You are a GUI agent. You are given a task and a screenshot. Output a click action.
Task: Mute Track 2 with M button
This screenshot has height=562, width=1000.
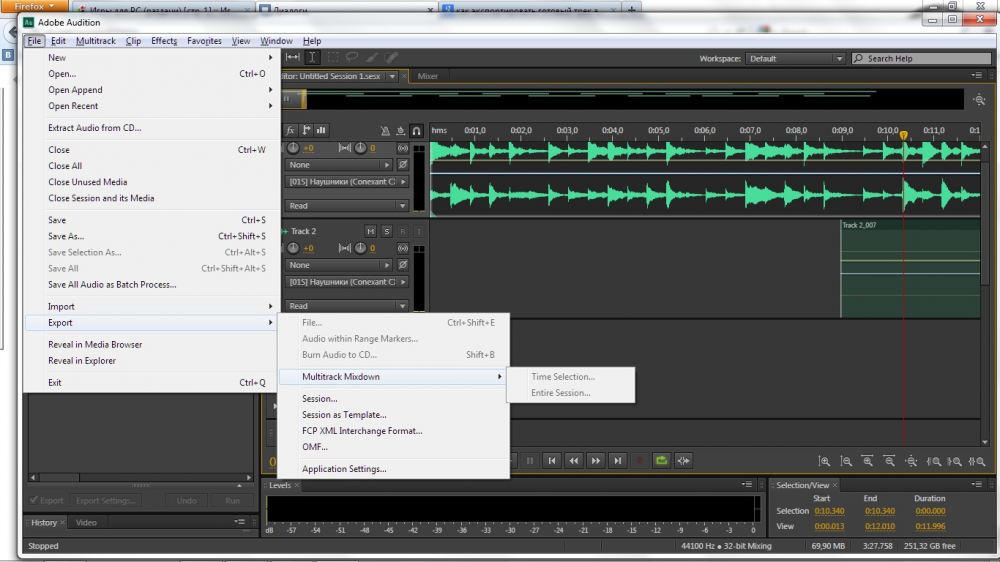(371, 231)
